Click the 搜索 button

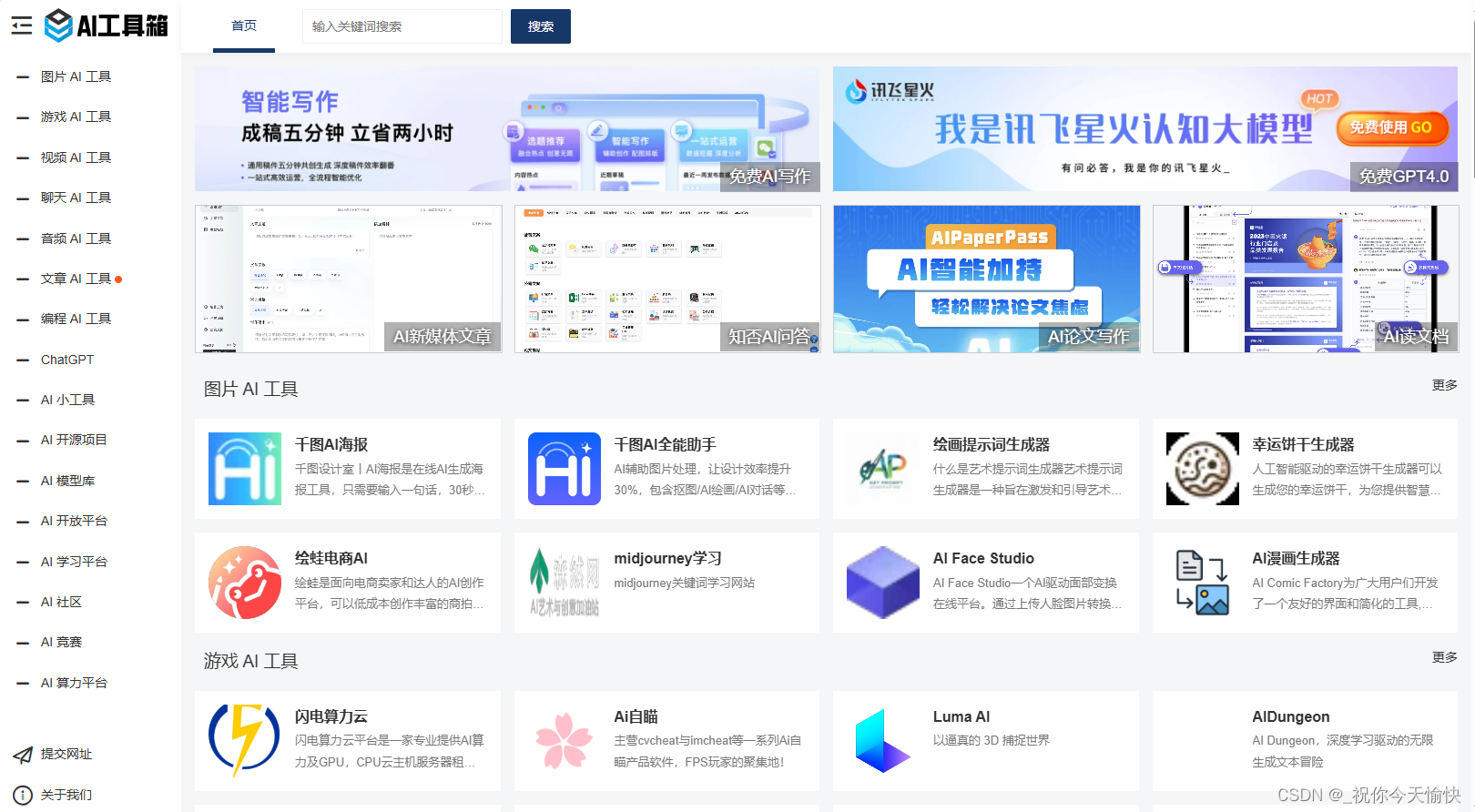(x=541, y=26)
